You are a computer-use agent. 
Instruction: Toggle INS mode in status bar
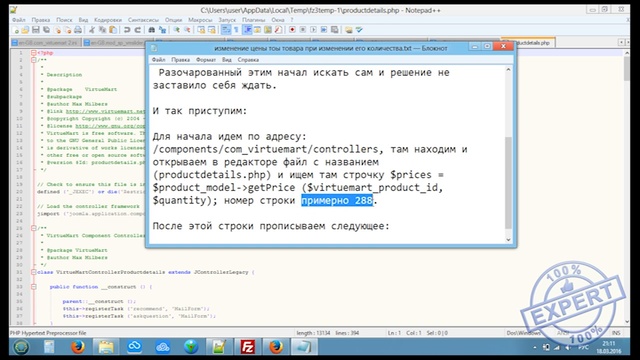[616, 333]
